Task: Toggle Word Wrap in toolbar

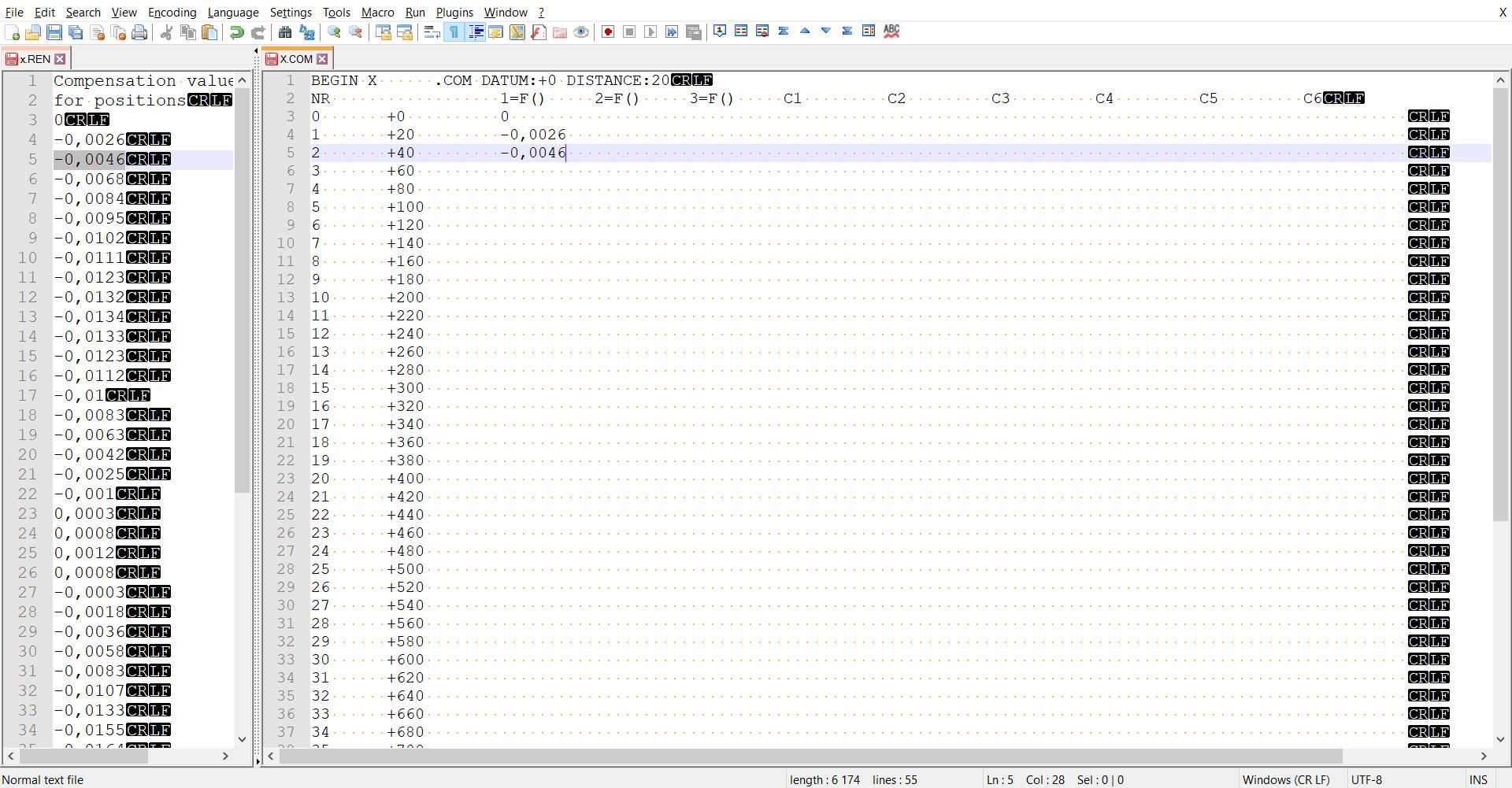Action: 432,32
